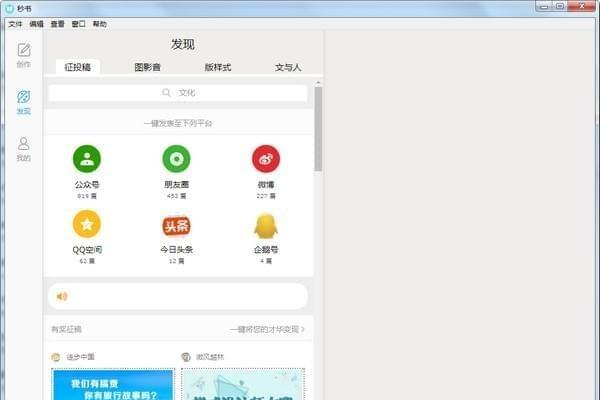
Task: Switch to the 文与人 tab
Action: pyautogui.click(x=288, y=67)
